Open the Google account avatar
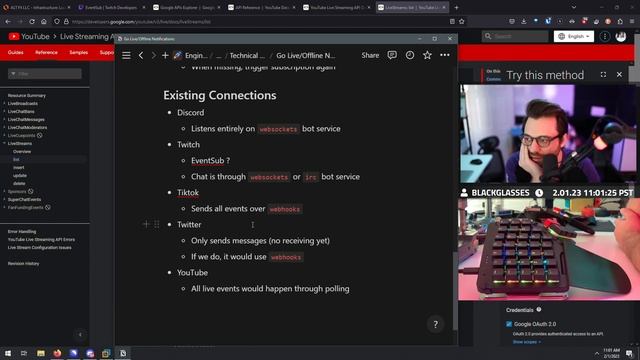640x360 pixels. tap(621, 36)
